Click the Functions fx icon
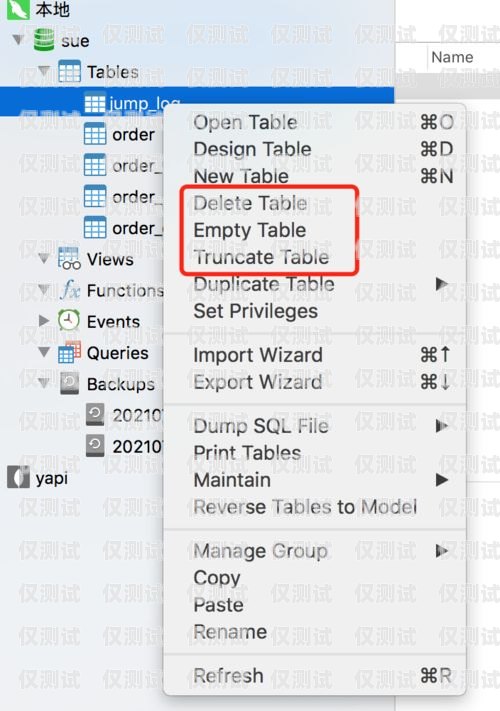The width and height of the screenshot is (500, 711). point(69,290)
